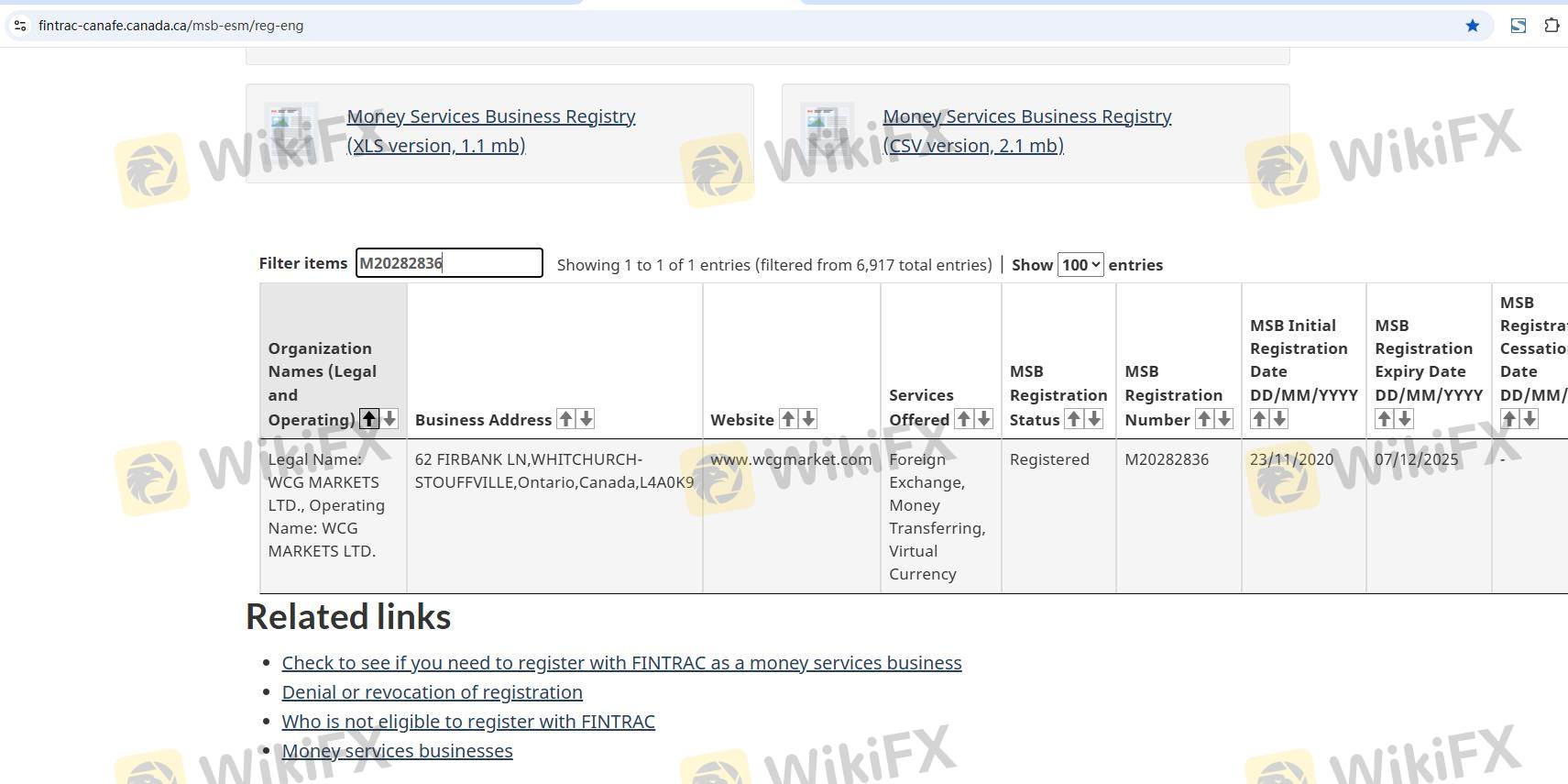Sort MSB Registration Number descending
This screenshot has width=1568, height=784.
click(x=1224, y=419)
